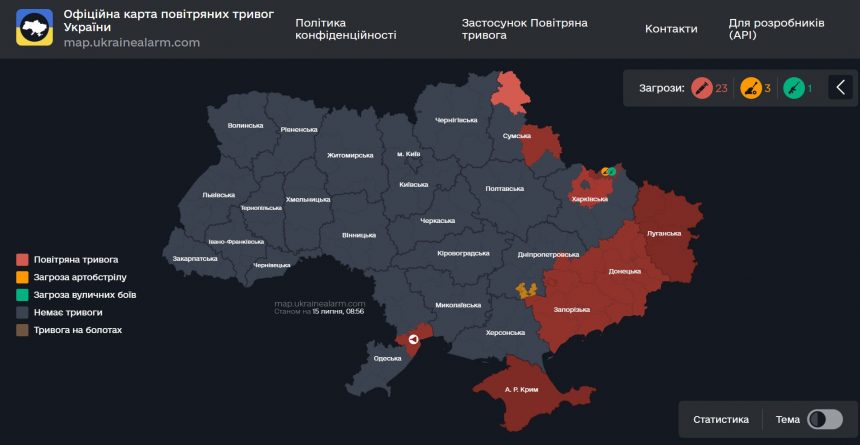Image resolution: width=860 pixels, height=445 pixels.
Task: Open Політика конфіденційності page
Action: tap(346, 29)
